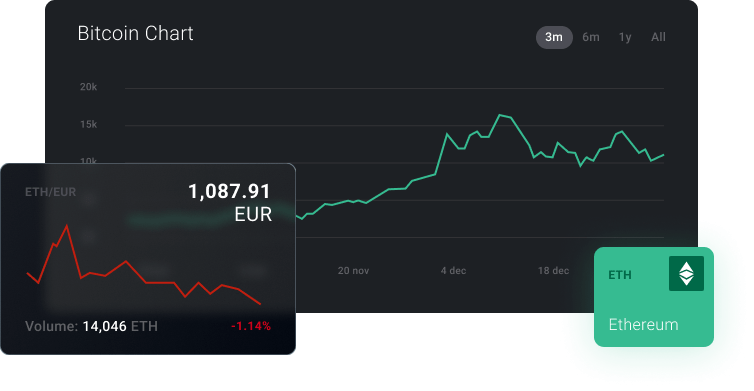The height and width of the screenshot is (391, 754).
Task: Click the 20k axis label
Action: point(88,87)
